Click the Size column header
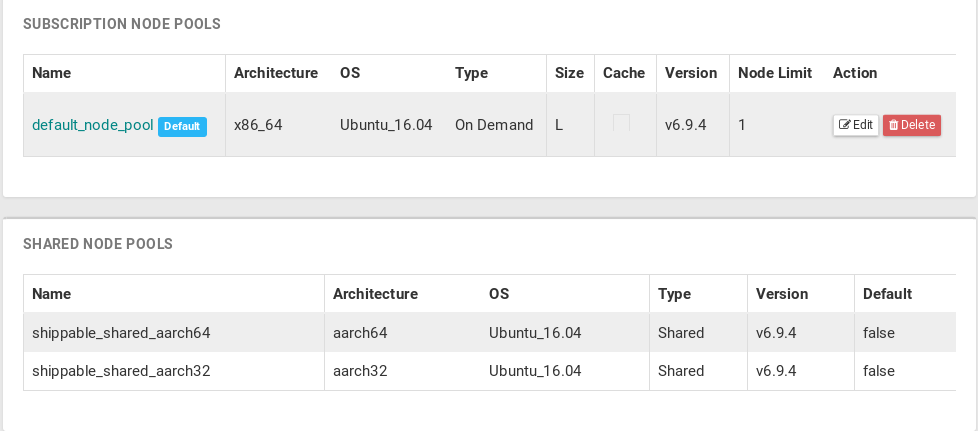 click(x=569, y=73)
